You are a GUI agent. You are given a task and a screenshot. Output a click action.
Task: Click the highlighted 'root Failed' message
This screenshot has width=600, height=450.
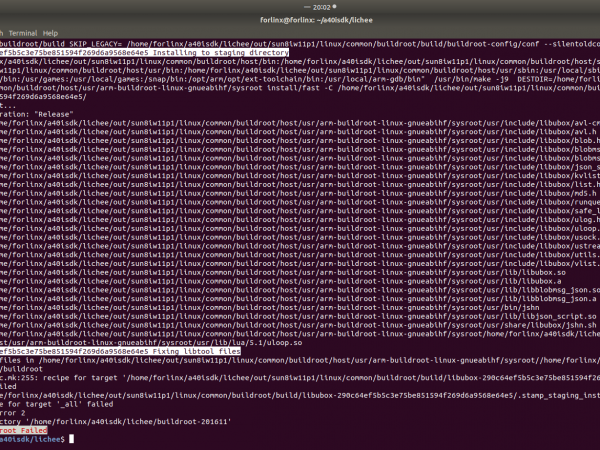click(28, 429)
